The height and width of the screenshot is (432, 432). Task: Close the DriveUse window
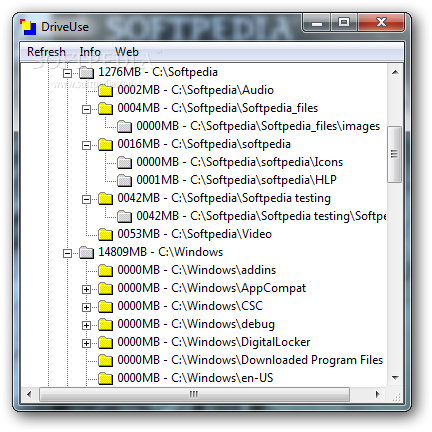[381, 23]
